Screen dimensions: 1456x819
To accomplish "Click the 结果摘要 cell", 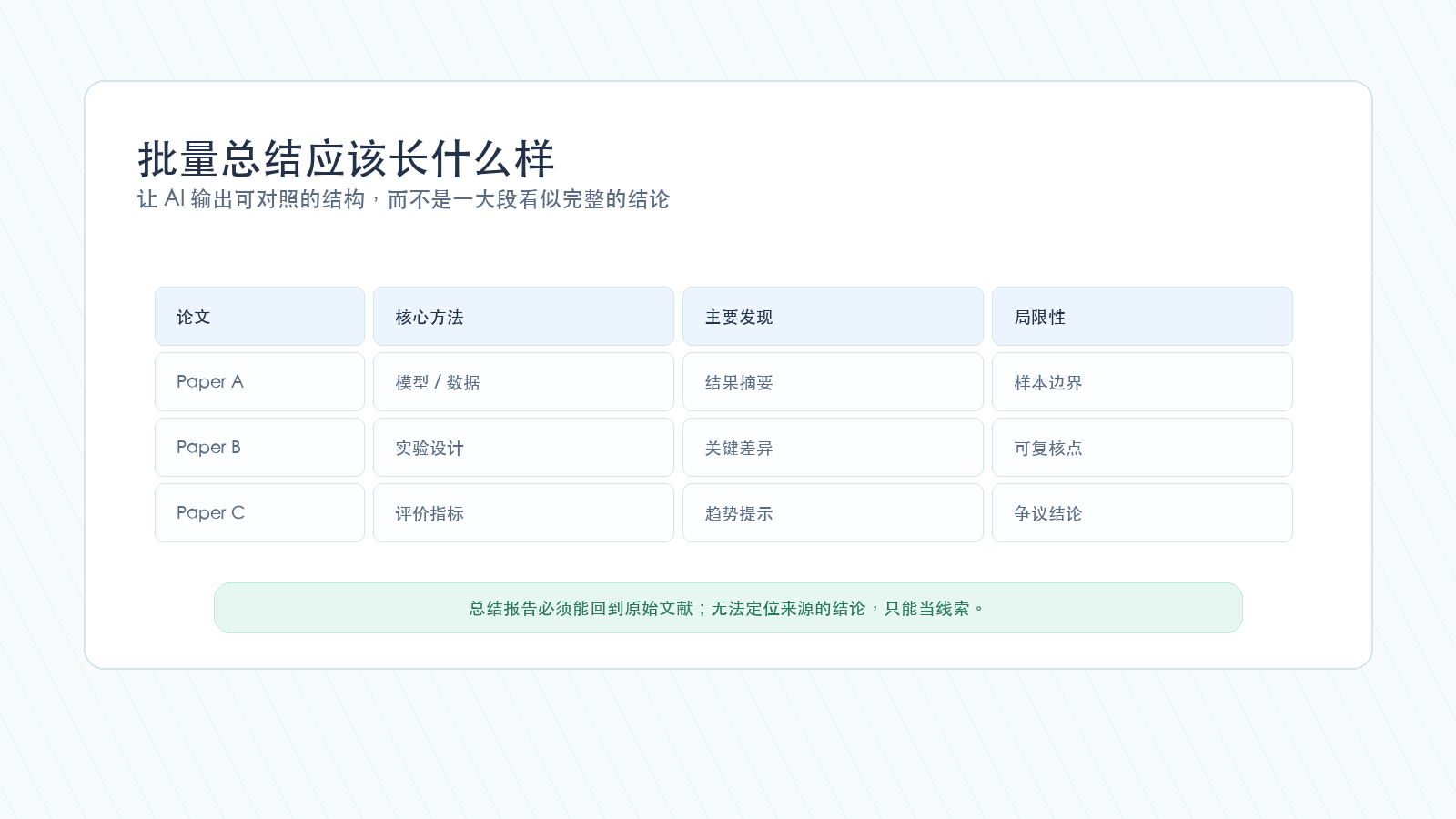I will pyautogui.click(x=833, y=382).
